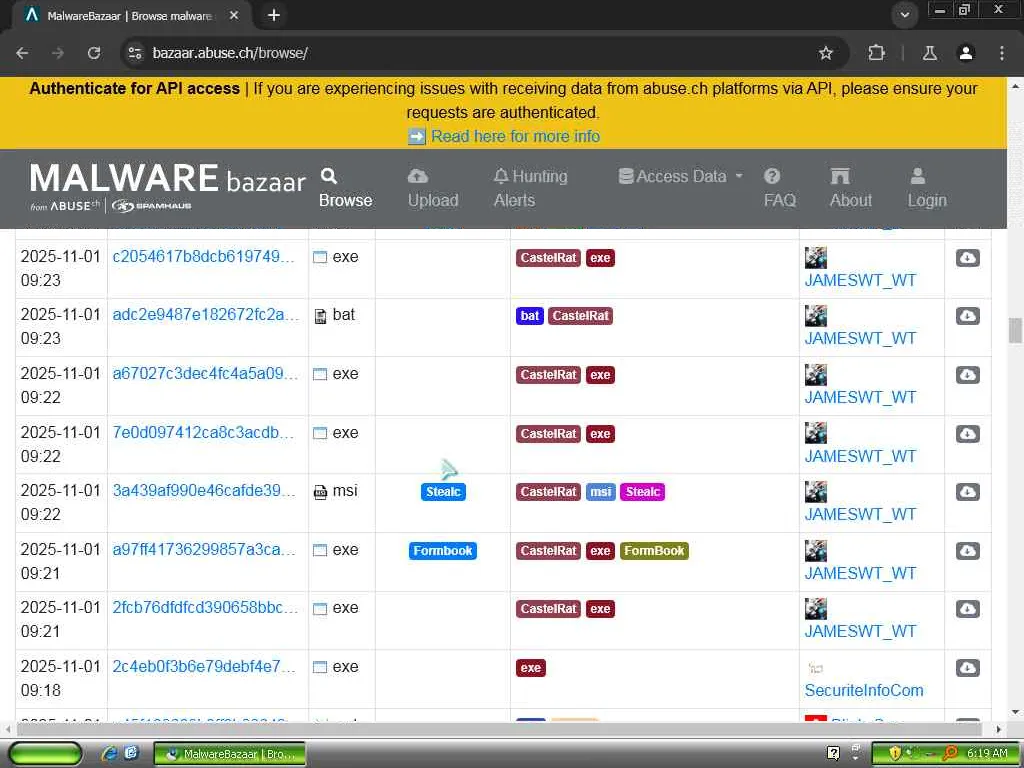Viewport: 1024px width, 768px height.
Task: Select the MalwareBazaar browser tab
Action: pos(129,16)
